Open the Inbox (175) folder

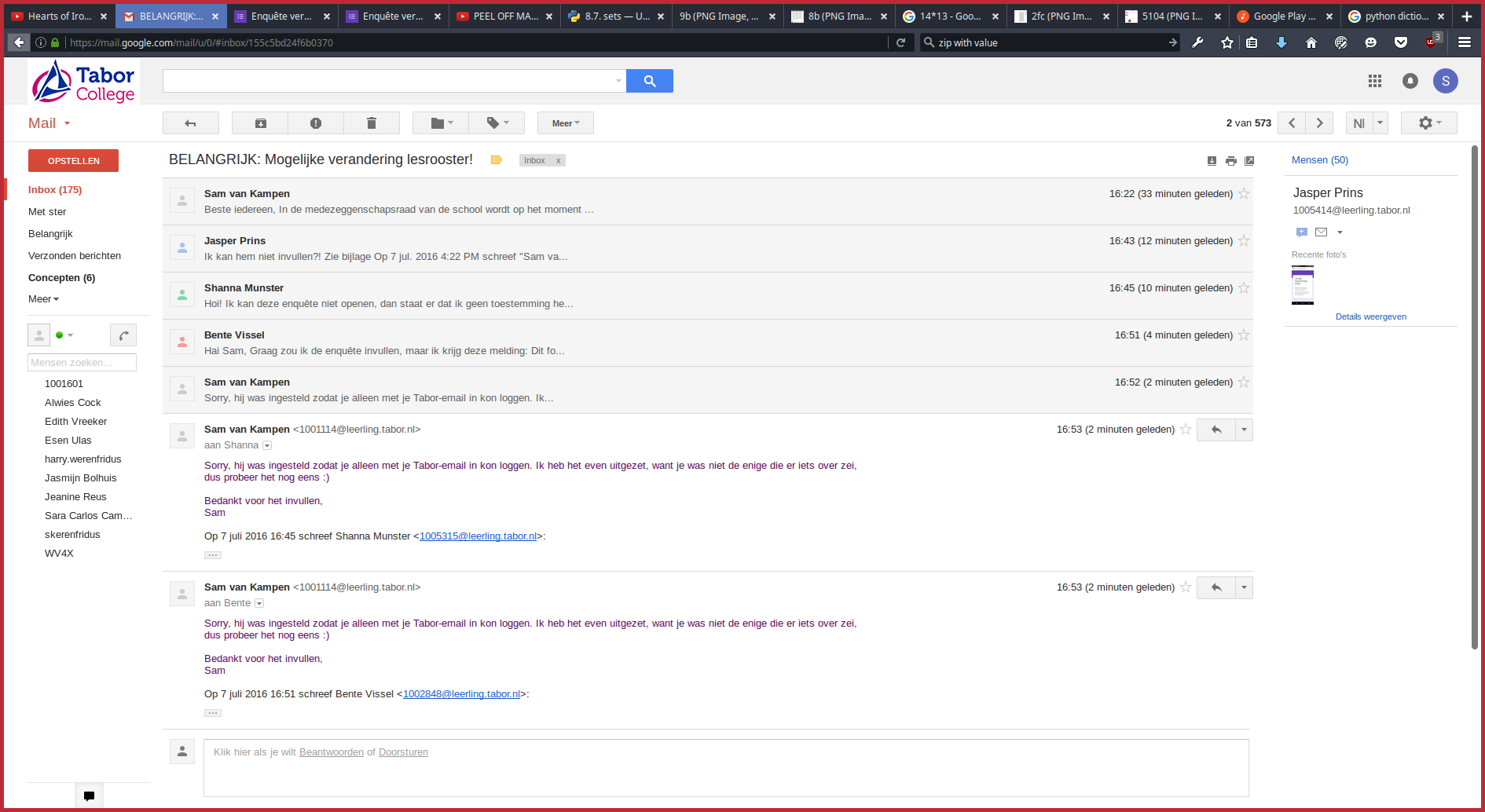click(55, 190)
